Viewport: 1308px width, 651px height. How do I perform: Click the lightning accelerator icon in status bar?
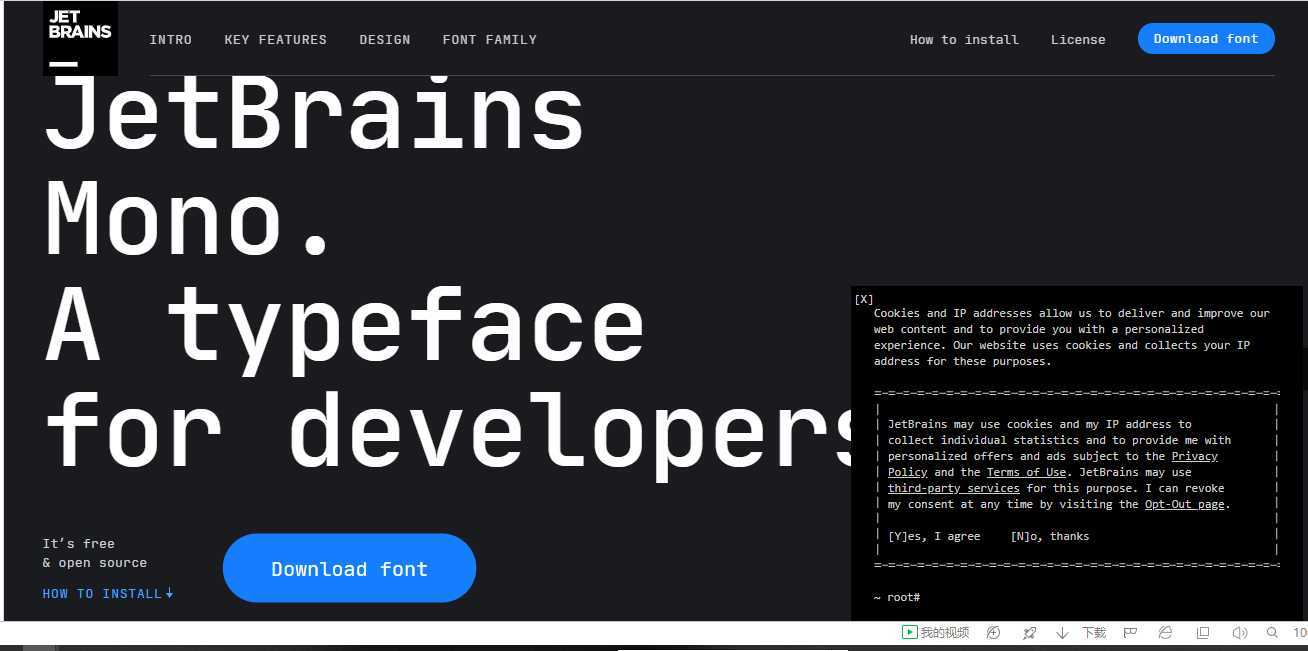[993, 633]
